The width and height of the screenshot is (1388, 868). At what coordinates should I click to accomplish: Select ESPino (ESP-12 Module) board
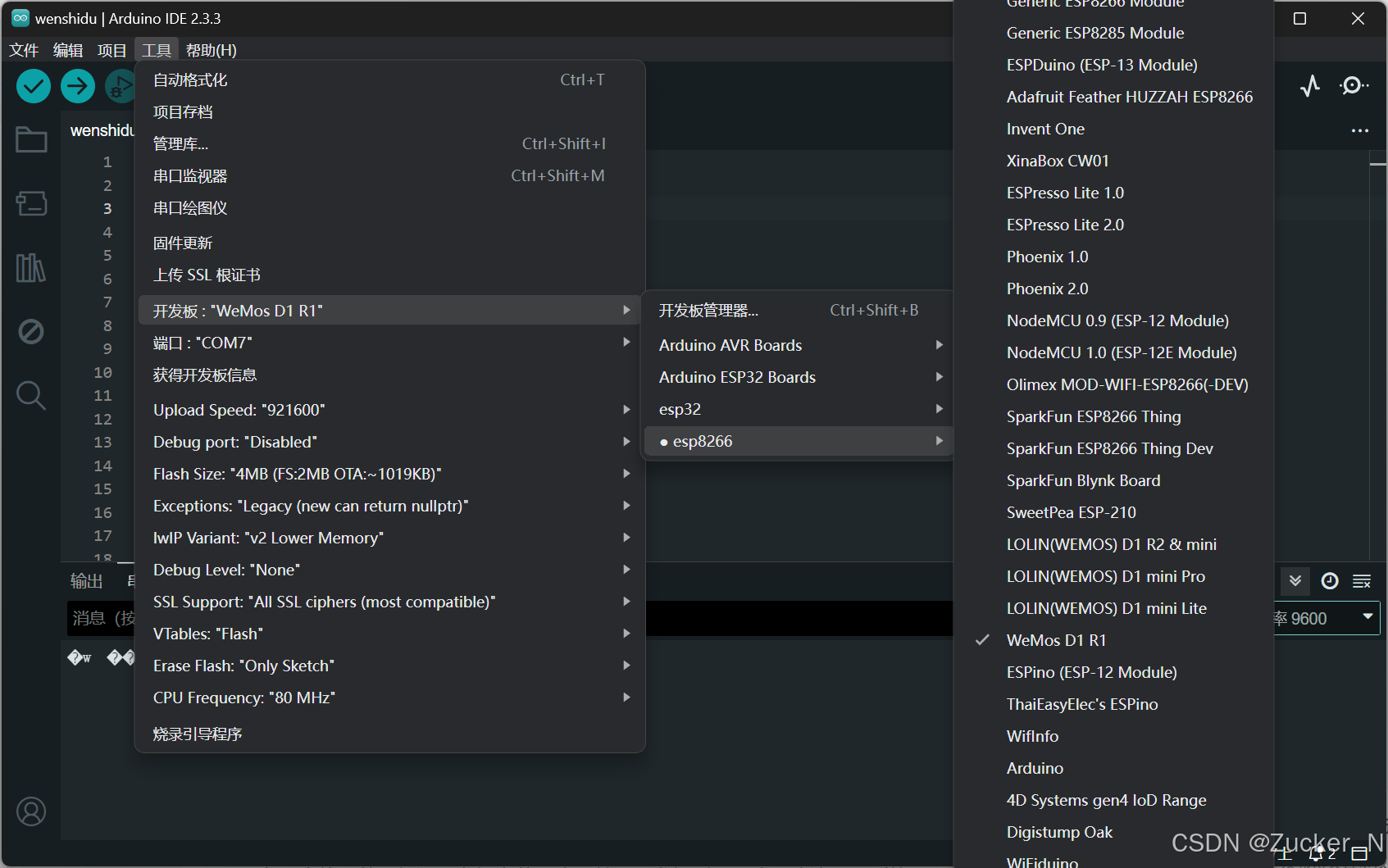pyautogui.click(x=1113, y=672)
